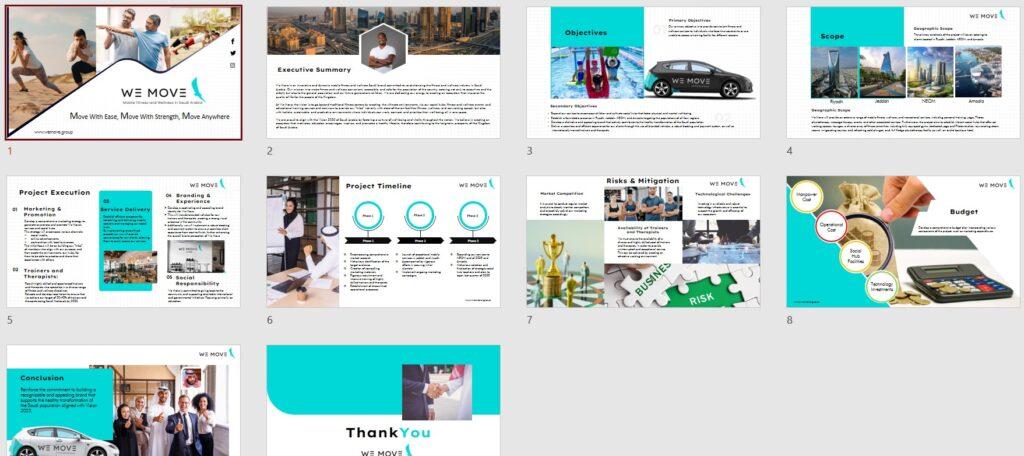This screenshot has width=1024, height=456.
Task: Select the Project Execution slide thumbnail
Action: point(123,242)
